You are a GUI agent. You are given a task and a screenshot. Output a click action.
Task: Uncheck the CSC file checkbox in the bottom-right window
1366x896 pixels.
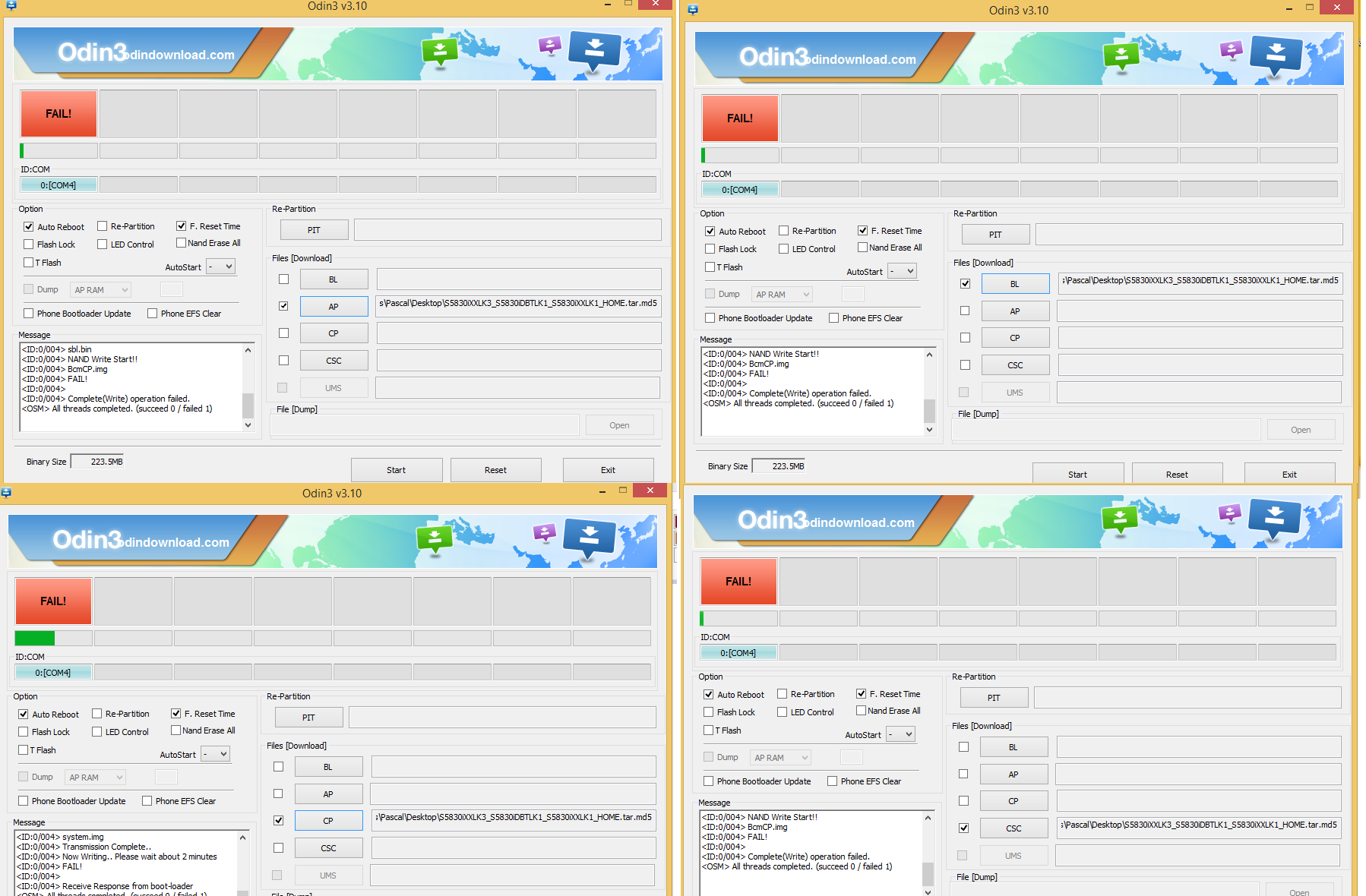(x=963, y=828)
